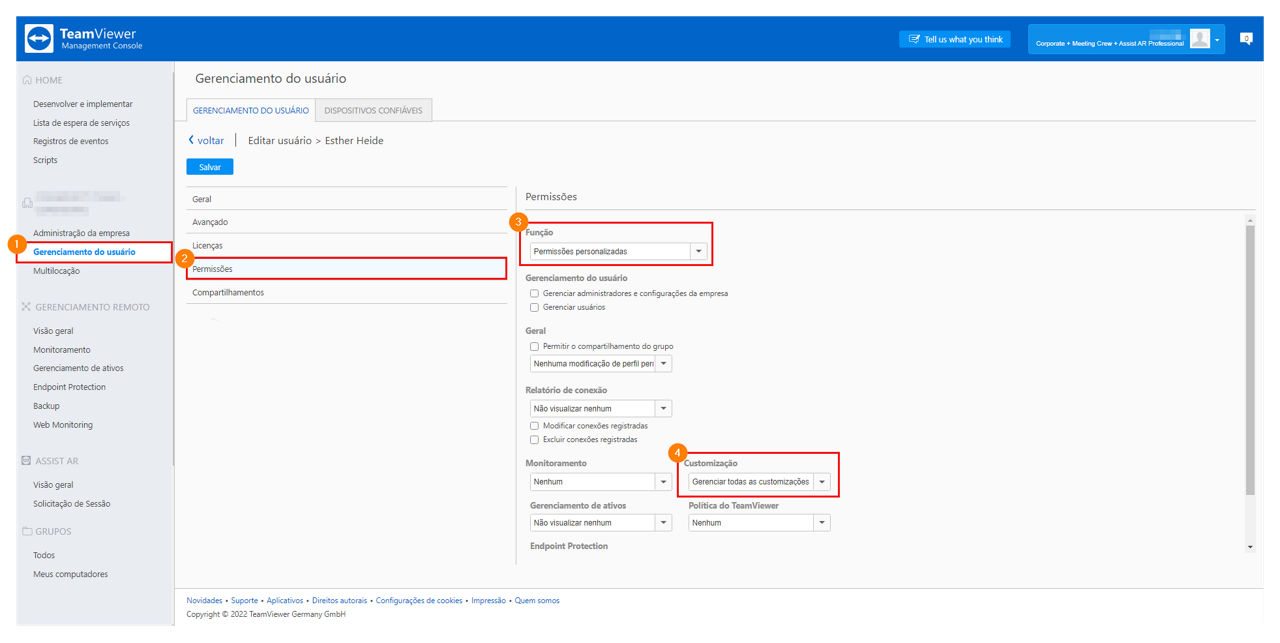Open Endpoint Protection in sidebar
This screenshot has height=643, width=1280.
tap(69, 387)
